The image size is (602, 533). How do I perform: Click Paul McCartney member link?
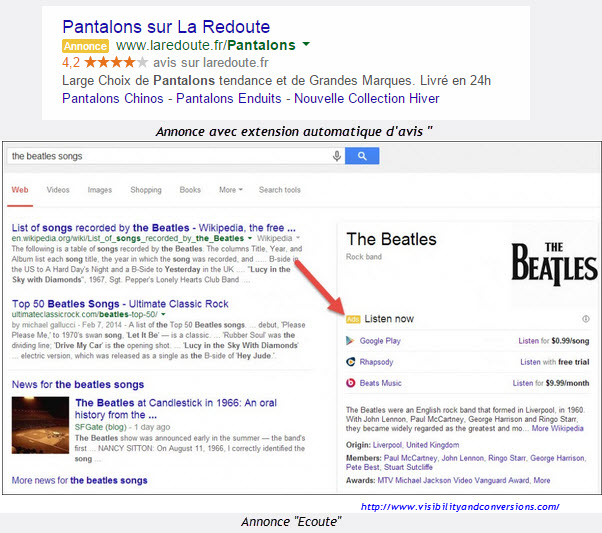coord(410,458)
